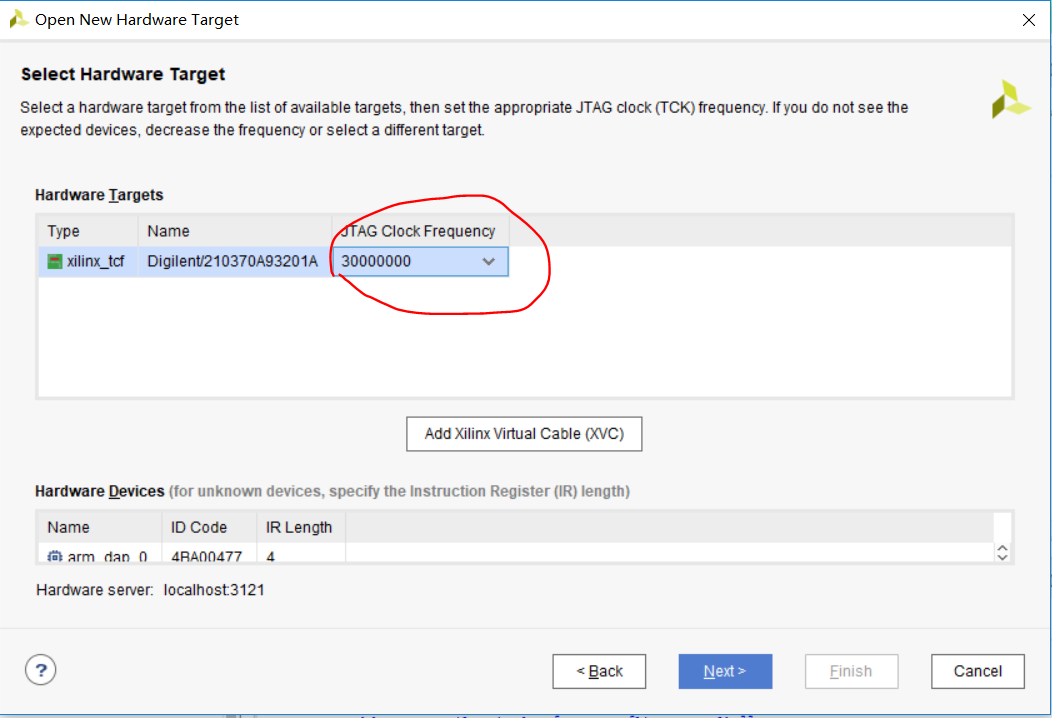Click the ID Code column header

199,527
